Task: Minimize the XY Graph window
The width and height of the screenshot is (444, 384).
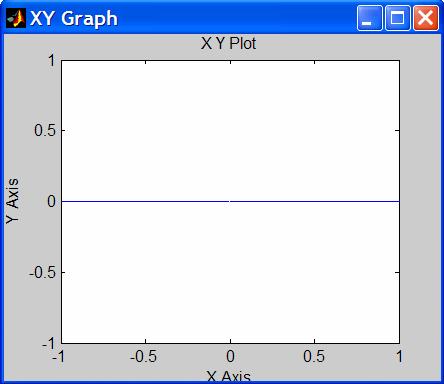Action: pos(369,18)
